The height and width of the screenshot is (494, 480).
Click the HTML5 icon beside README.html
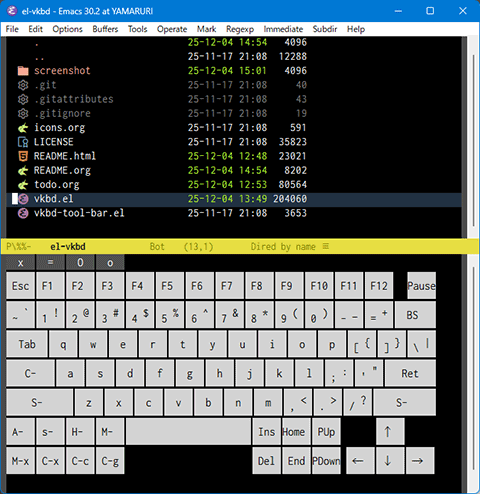23,156
